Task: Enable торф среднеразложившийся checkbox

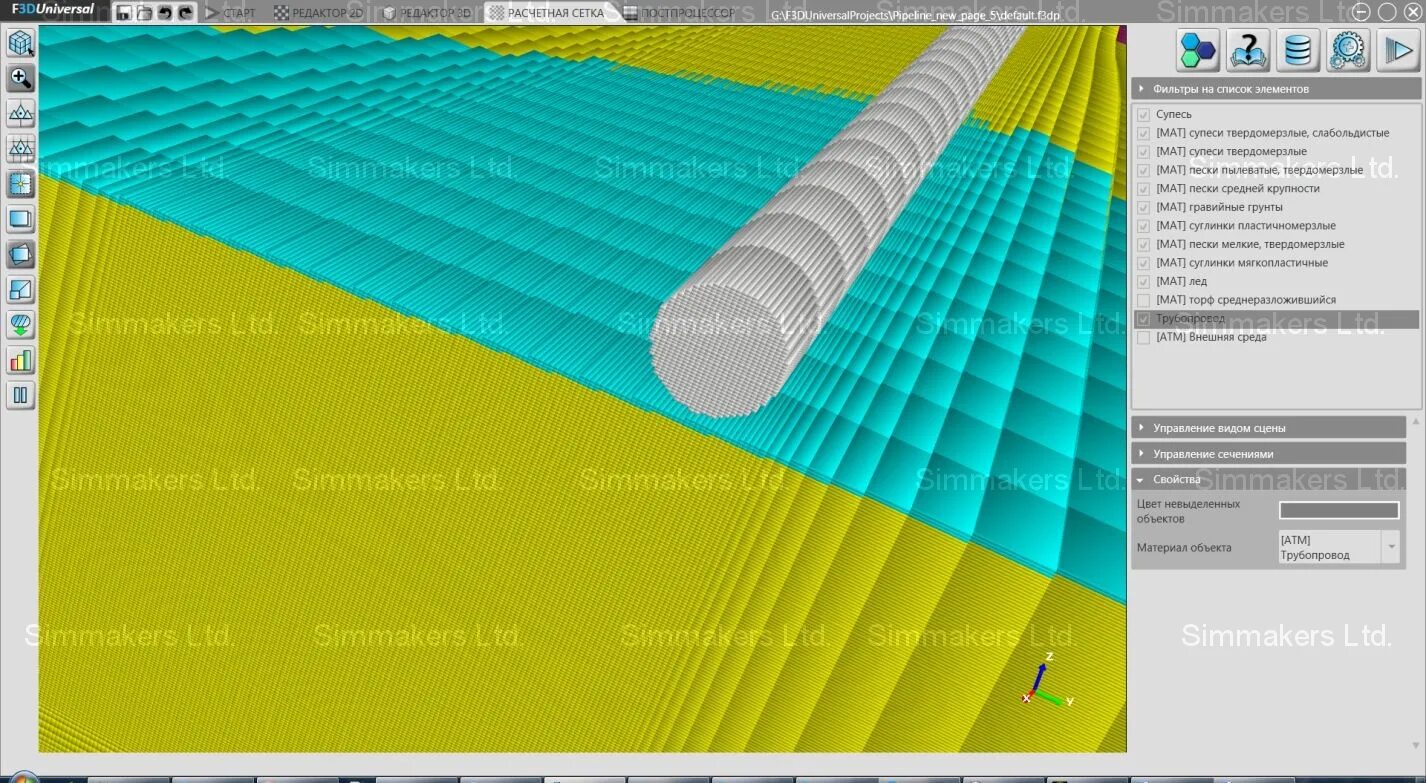Action: coord(1144,300)
